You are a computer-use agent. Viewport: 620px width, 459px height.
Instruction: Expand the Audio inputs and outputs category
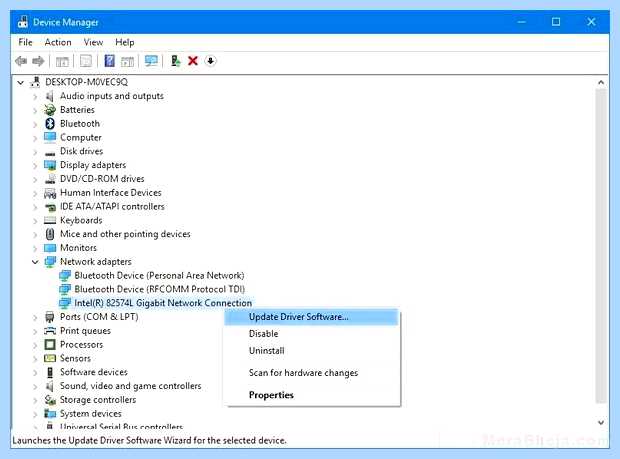(35, 96)
